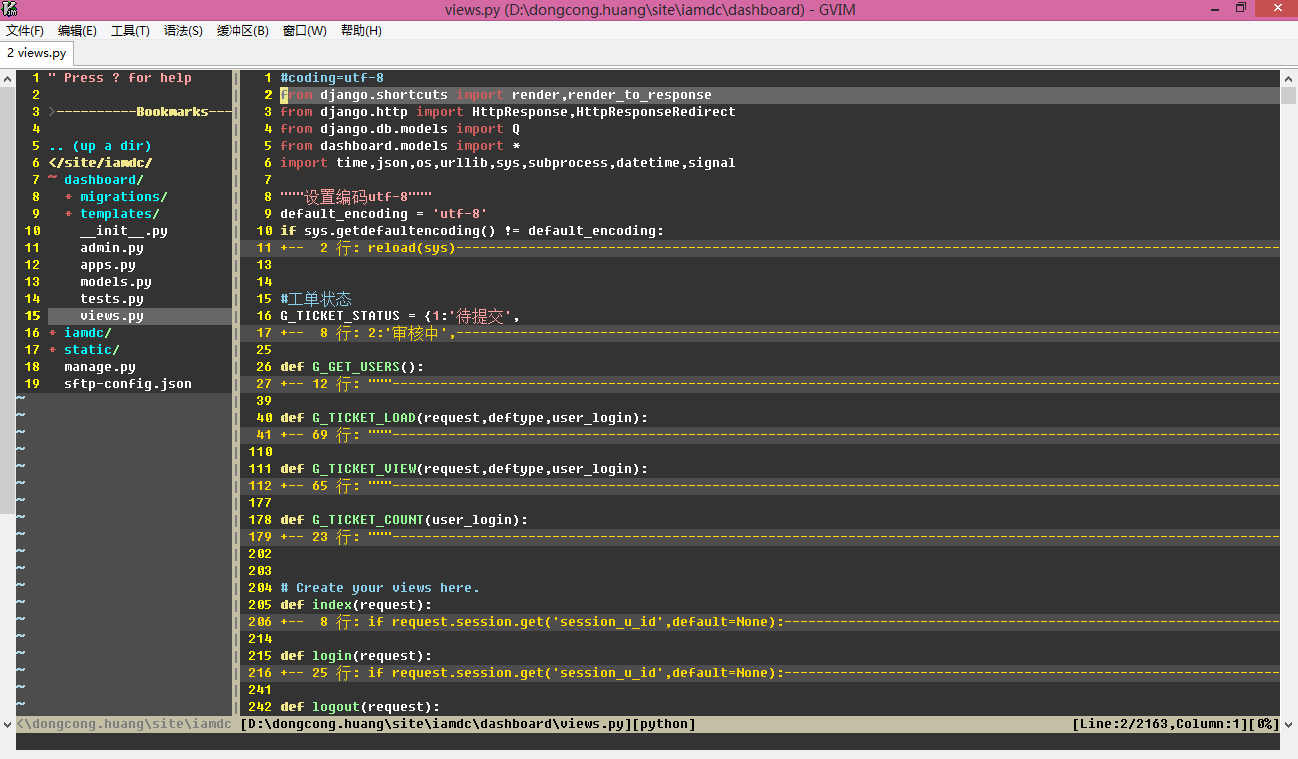The height and width of the screenshot is (759, 1298).
Task: Expand the static/ directory node
Action: [x=92, y=349]
